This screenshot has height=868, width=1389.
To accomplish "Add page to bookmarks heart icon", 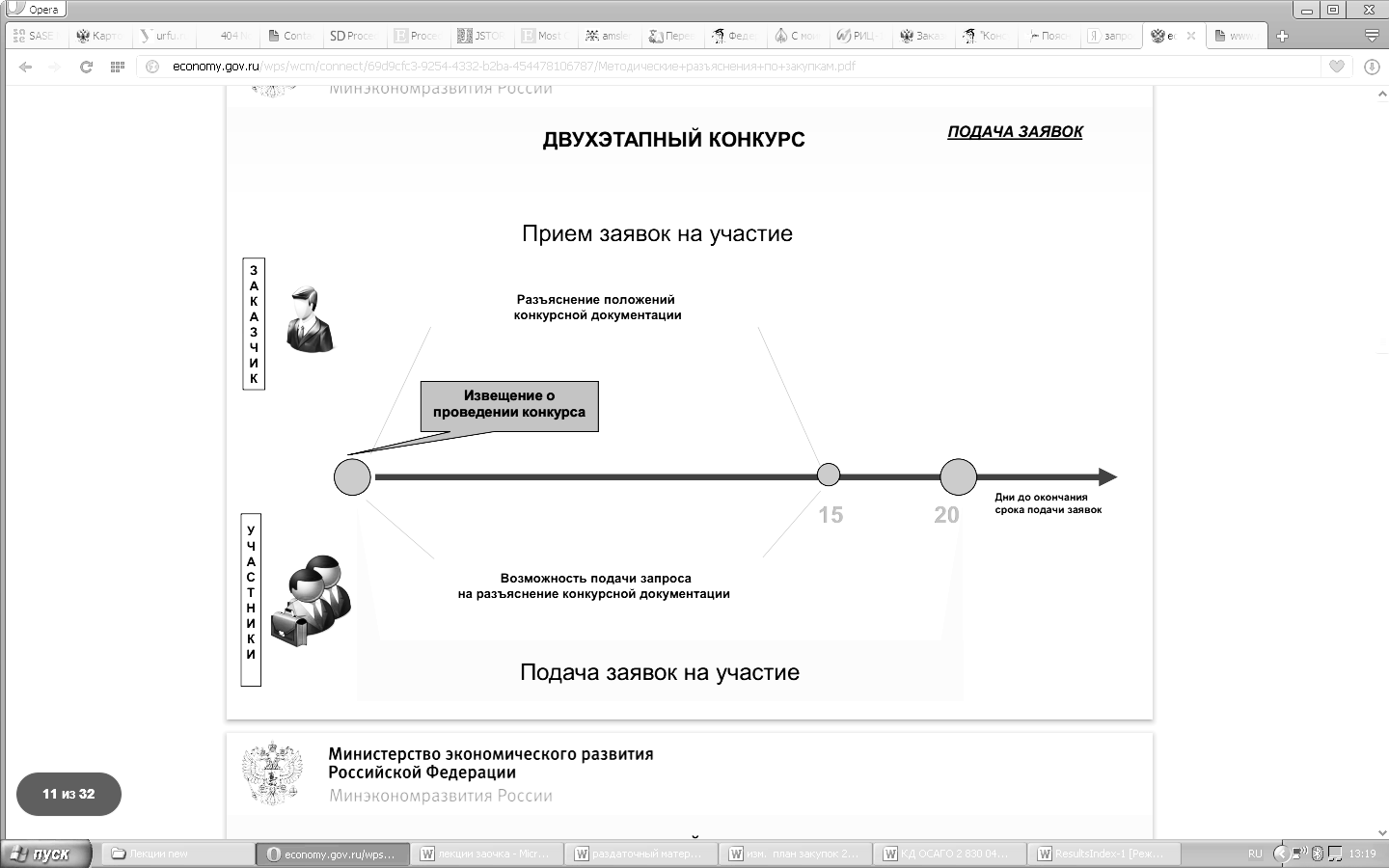I will point(1336,67).
